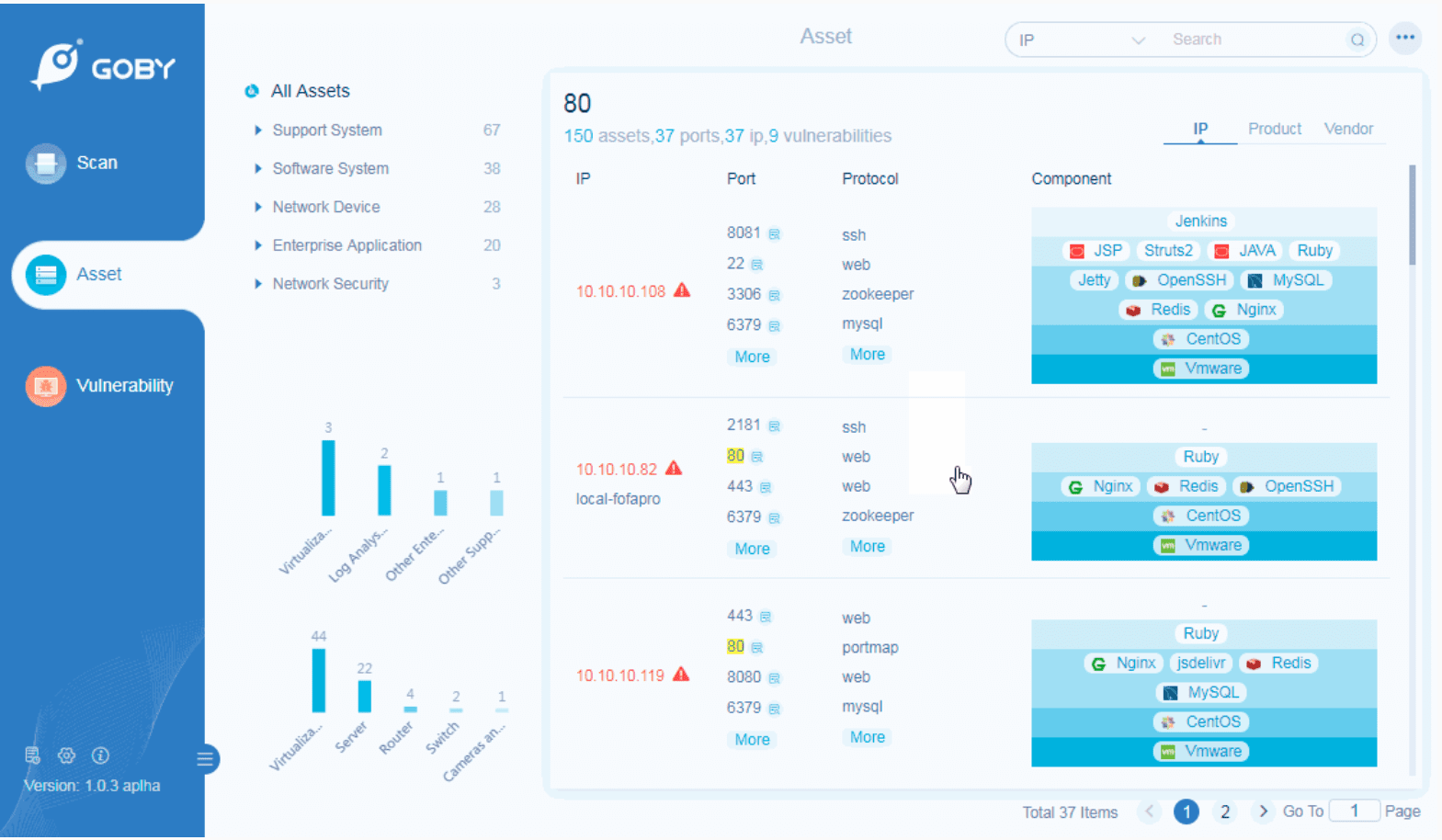Open the three-dot more options button
1442x840 pixels.
tap(1404, 38)
